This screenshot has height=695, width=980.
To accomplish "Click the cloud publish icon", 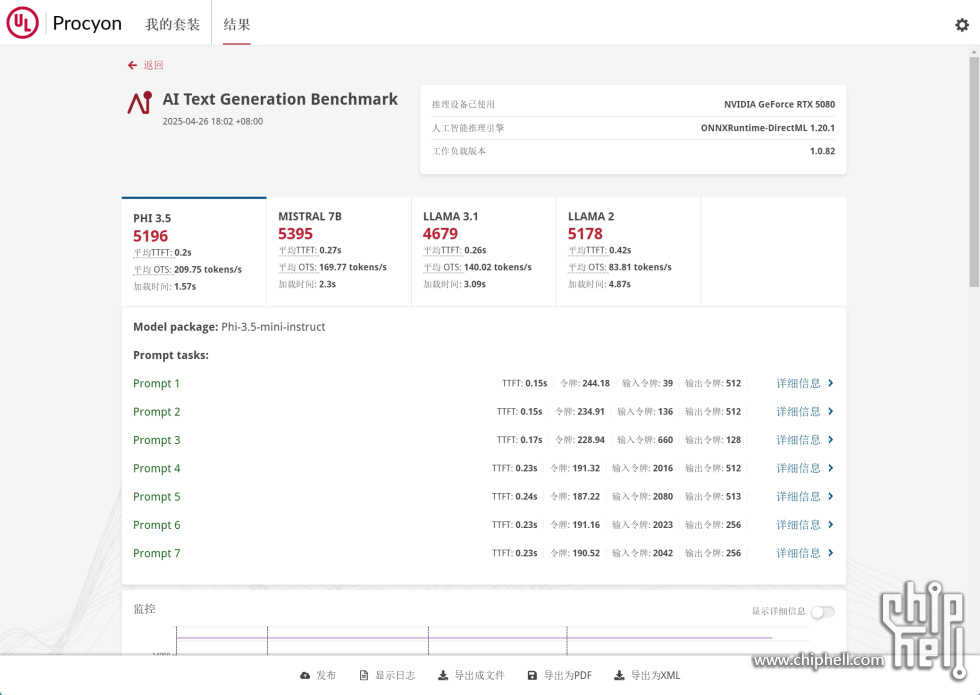I will pos(305,676).
